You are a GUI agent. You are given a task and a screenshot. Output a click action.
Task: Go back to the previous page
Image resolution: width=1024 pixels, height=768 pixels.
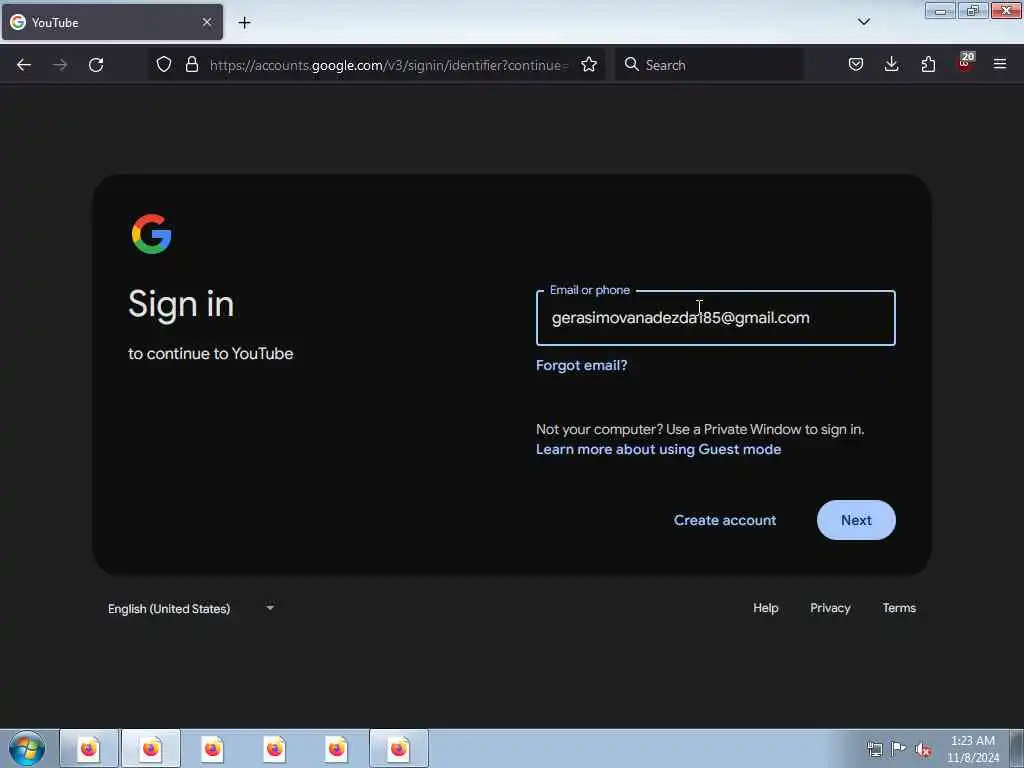click(24, 65)
